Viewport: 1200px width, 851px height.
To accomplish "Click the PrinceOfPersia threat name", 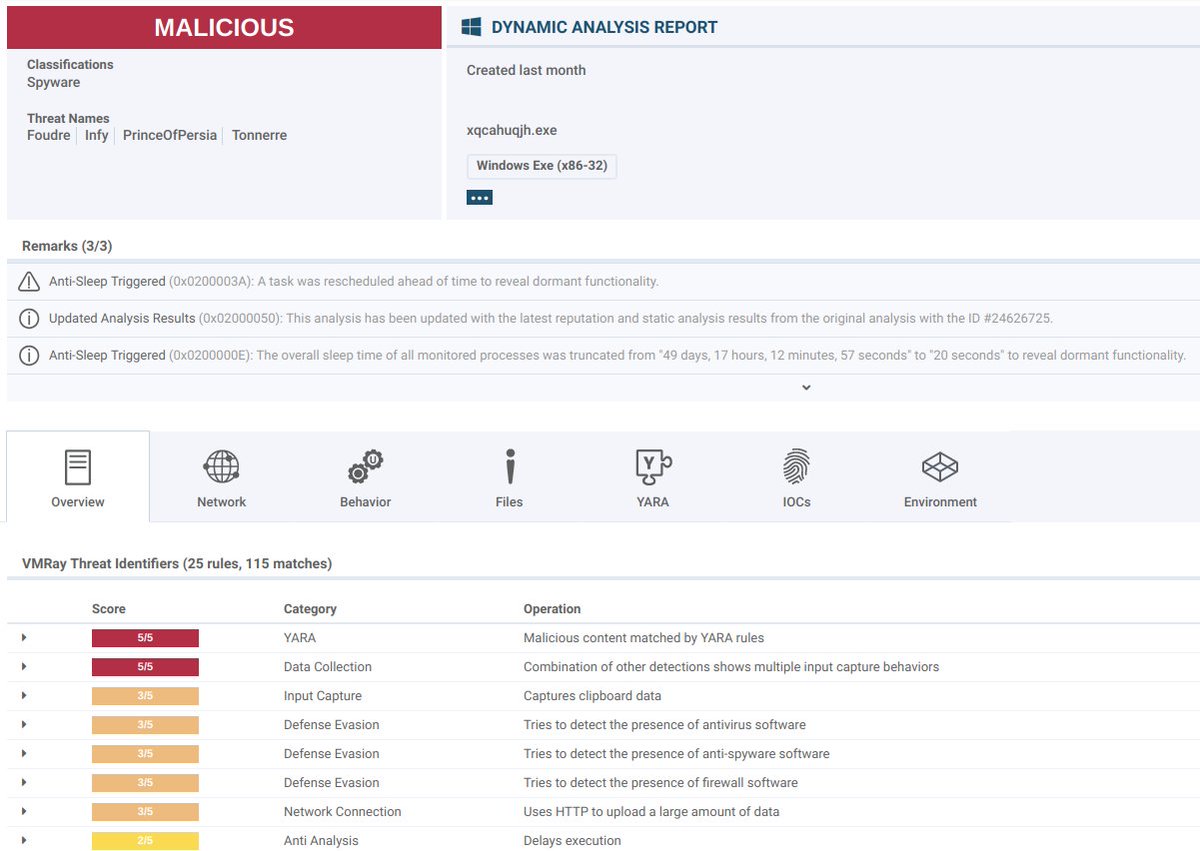I will (170, 135).
